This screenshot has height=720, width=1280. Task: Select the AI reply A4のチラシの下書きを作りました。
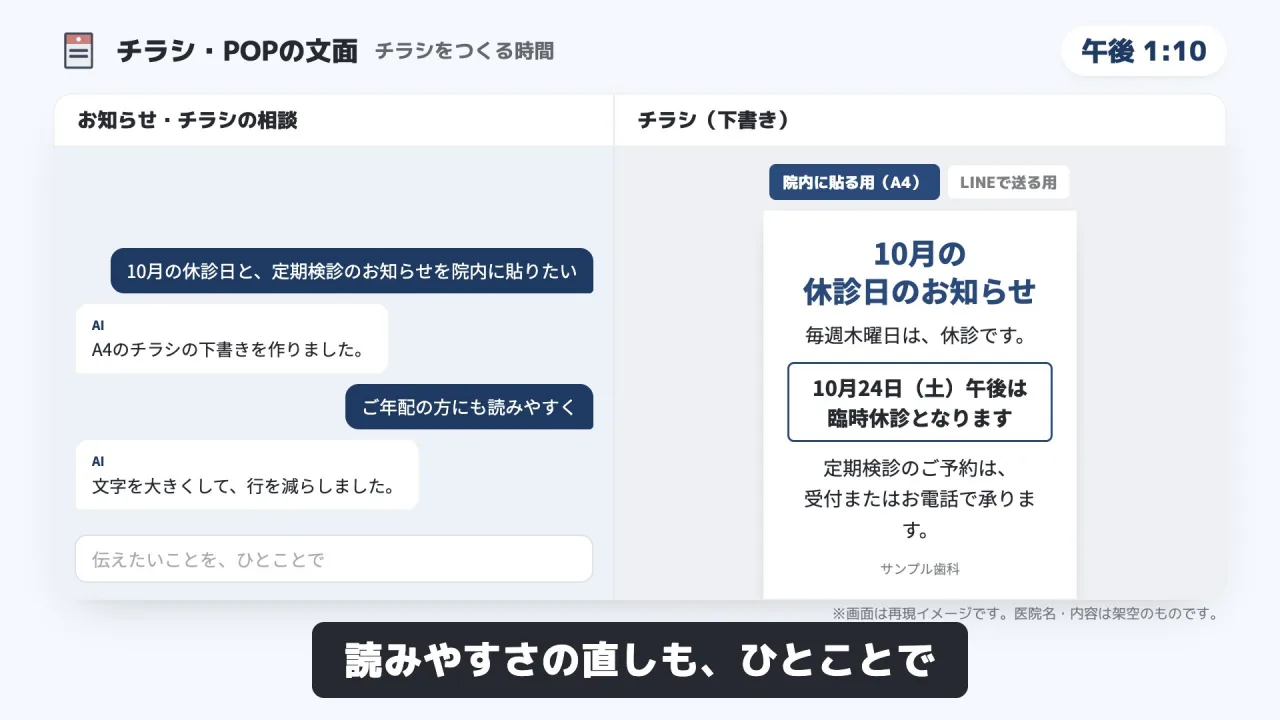tap(232, 339)
